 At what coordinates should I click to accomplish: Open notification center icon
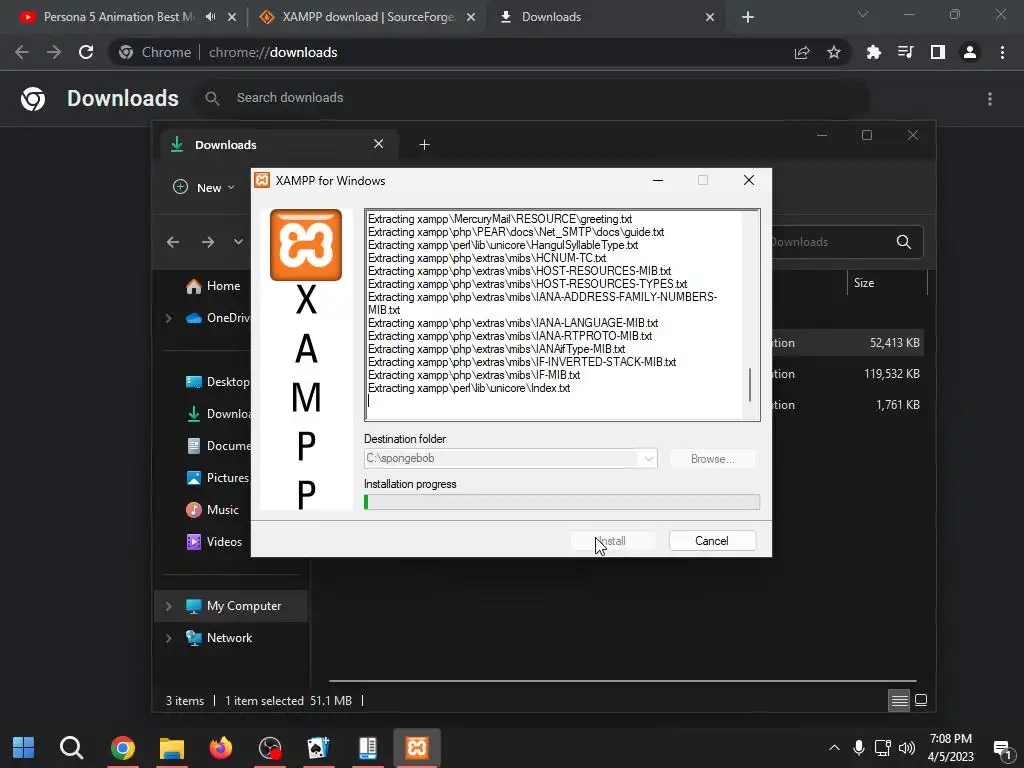pyautogui.click(x=1002, y=748)
